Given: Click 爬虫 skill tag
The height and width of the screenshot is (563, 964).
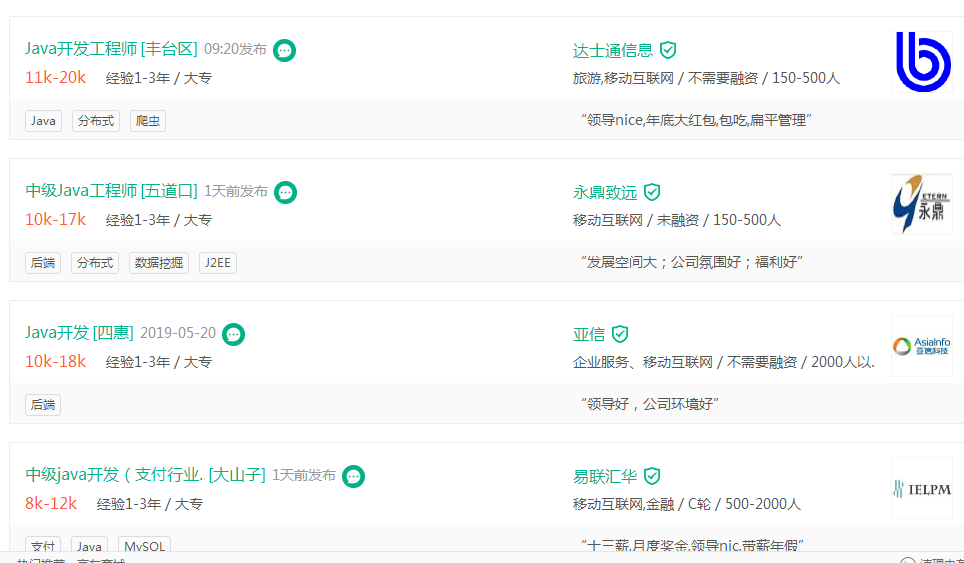Looking at the screenshot, I should click(148, 120).
